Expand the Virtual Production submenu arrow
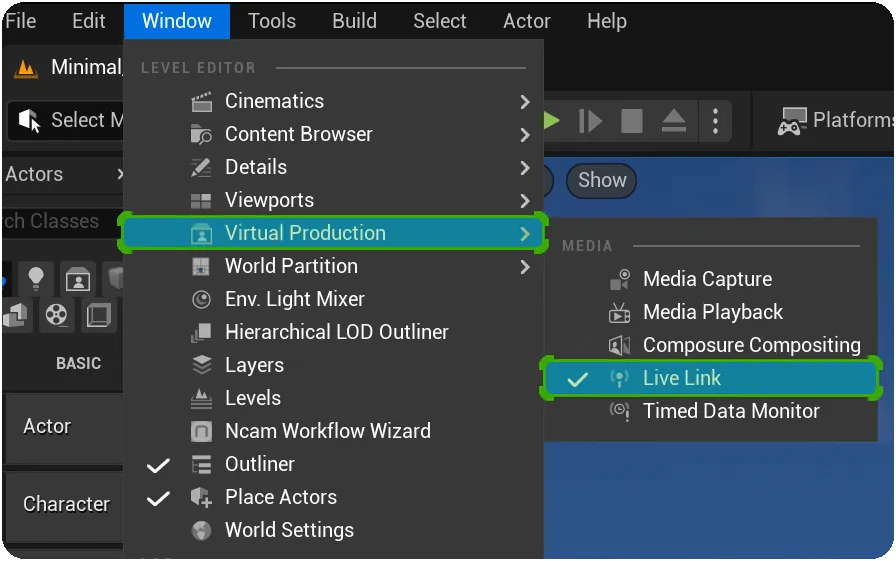The width and height of the screenshot is (896, 561). 525,234
